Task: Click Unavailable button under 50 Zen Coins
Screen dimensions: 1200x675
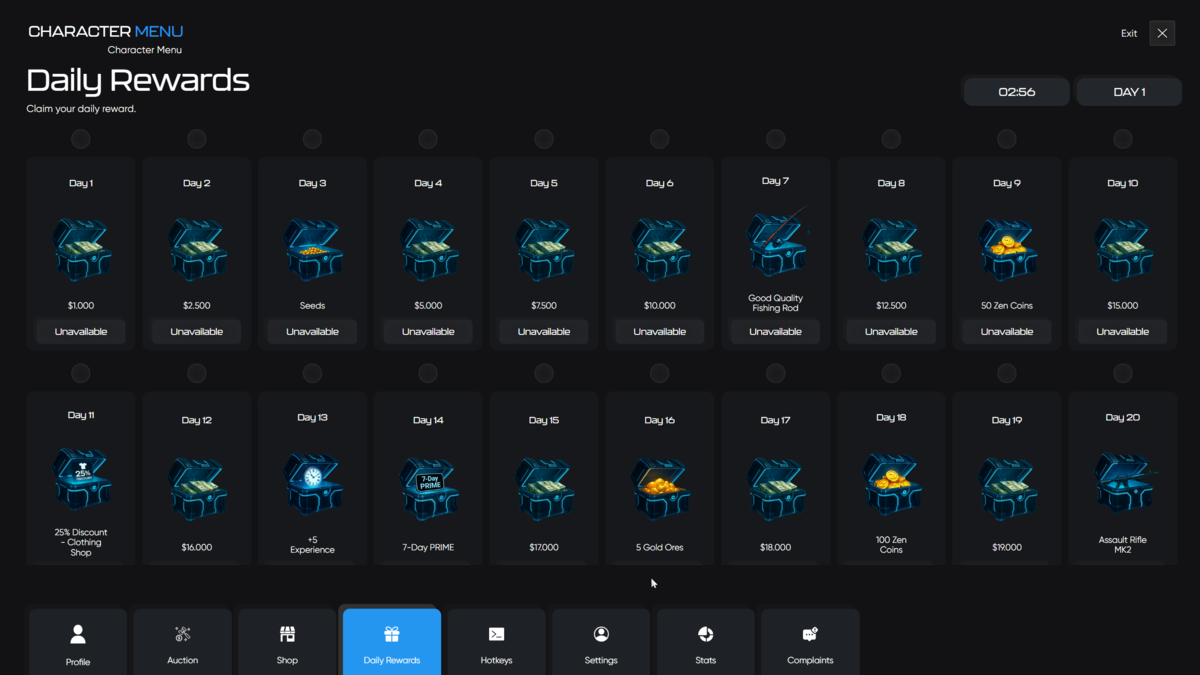Action: click(1007, 332)
